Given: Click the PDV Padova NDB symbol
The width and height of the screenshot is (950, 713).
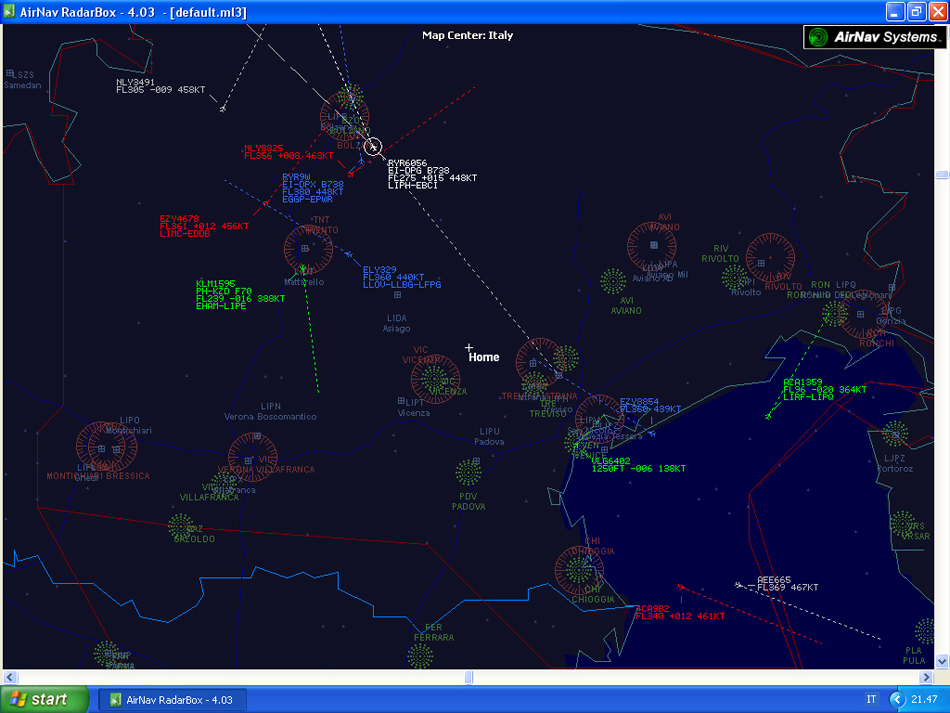Looking at the screenshot, I should pos(468,473).
